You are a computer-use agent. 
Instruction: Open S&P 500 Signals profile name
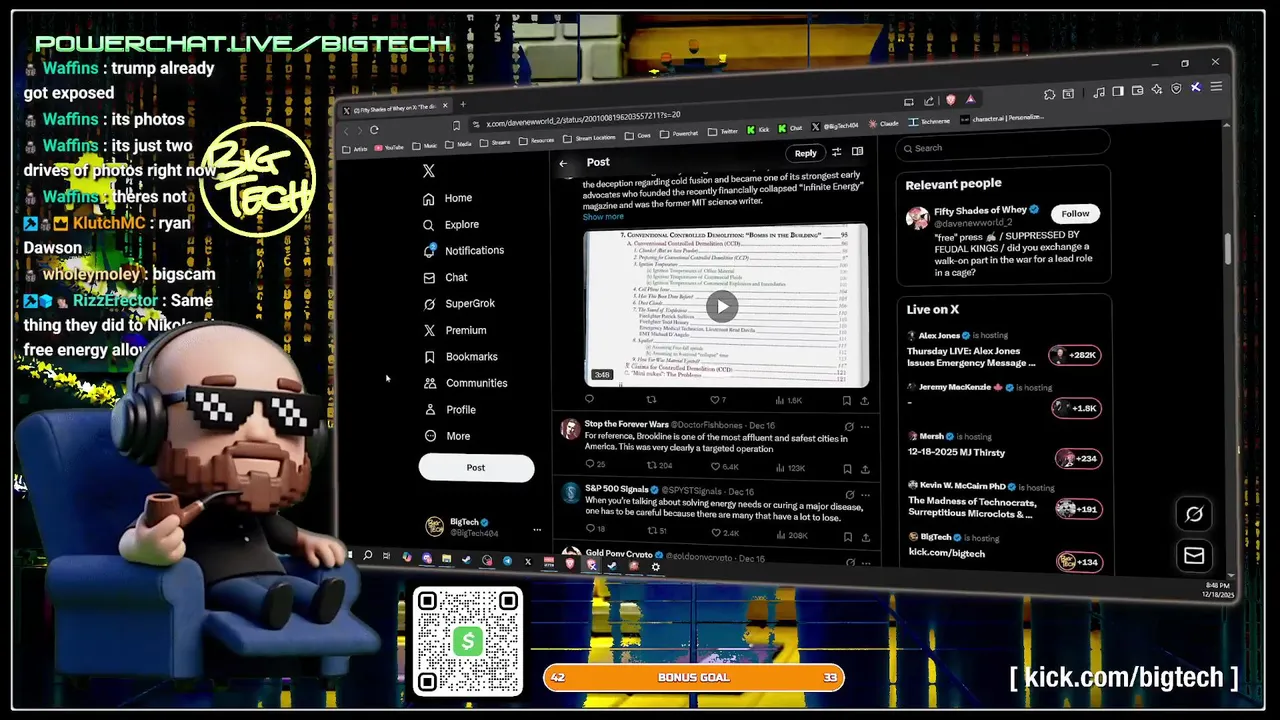(616, 489)
